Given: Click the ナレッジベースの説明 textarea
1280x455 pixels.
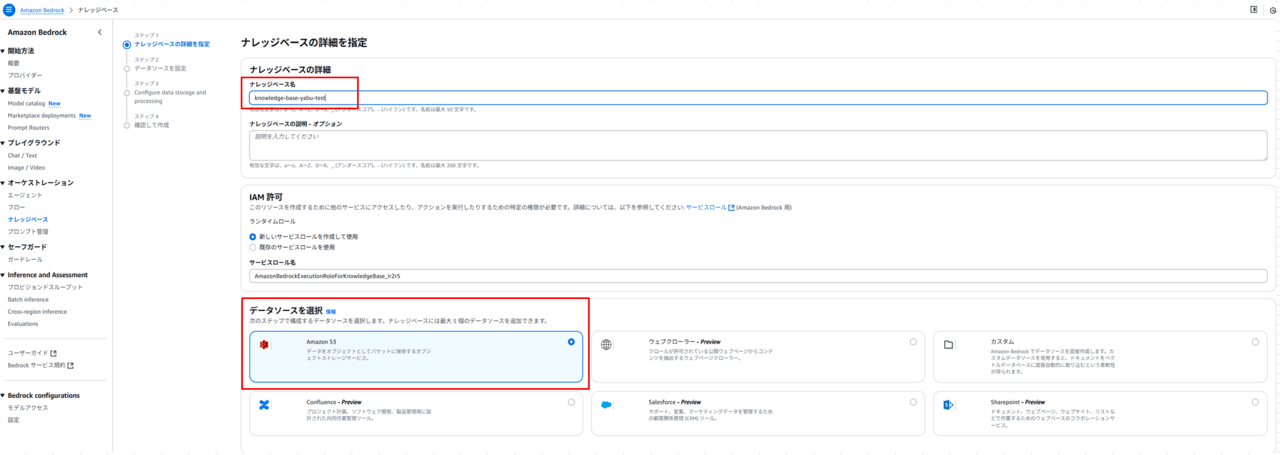Looking at the screenshot, I should point(758,145).
